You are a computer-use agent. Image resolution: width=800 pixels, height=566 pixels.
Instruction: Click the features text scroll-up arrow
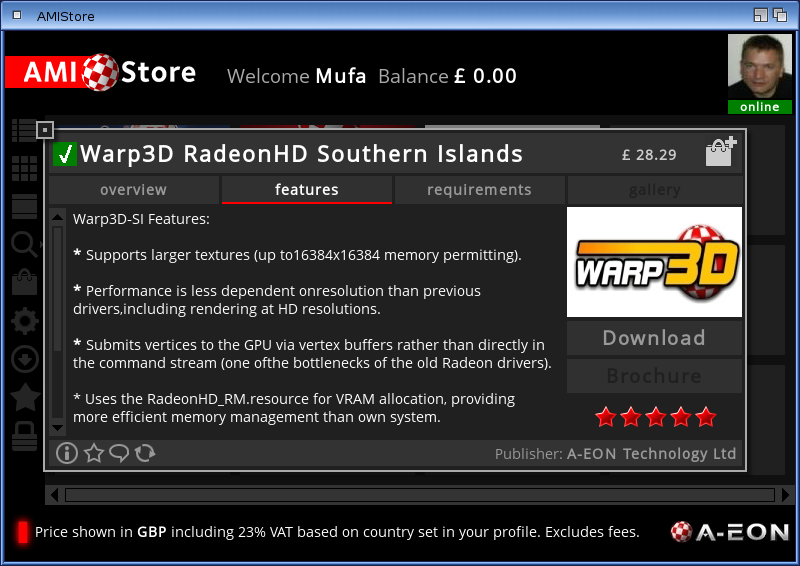point(58,217)
